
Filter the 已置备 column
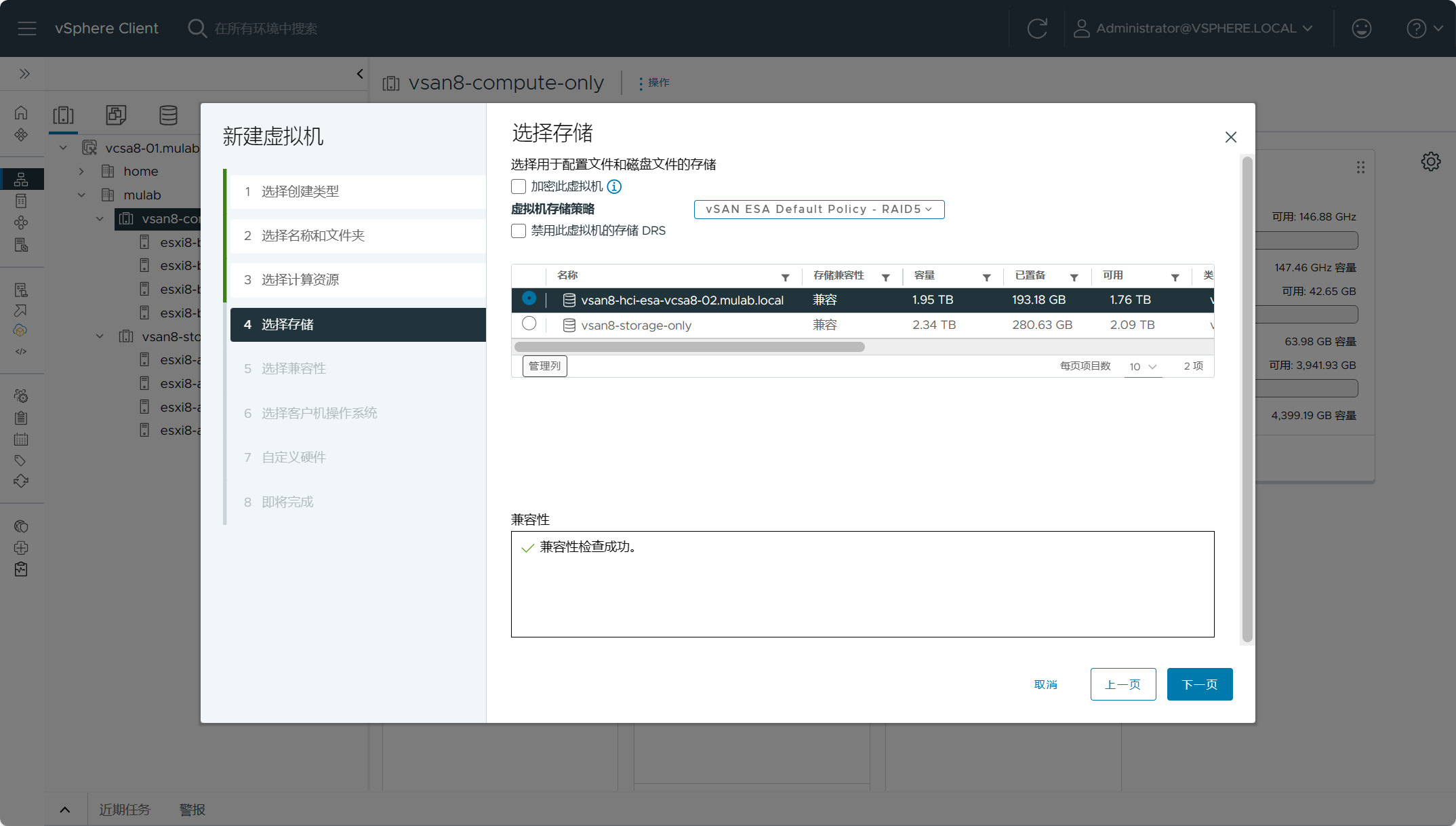pos(1074,277)
